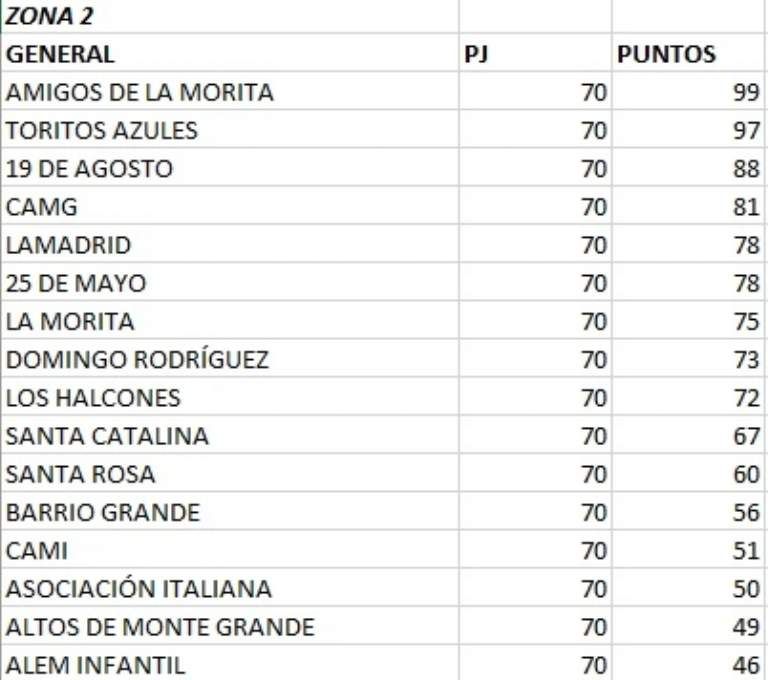
Task: Click the BARRIO GRANDE team cell
Action: [102, 513]
